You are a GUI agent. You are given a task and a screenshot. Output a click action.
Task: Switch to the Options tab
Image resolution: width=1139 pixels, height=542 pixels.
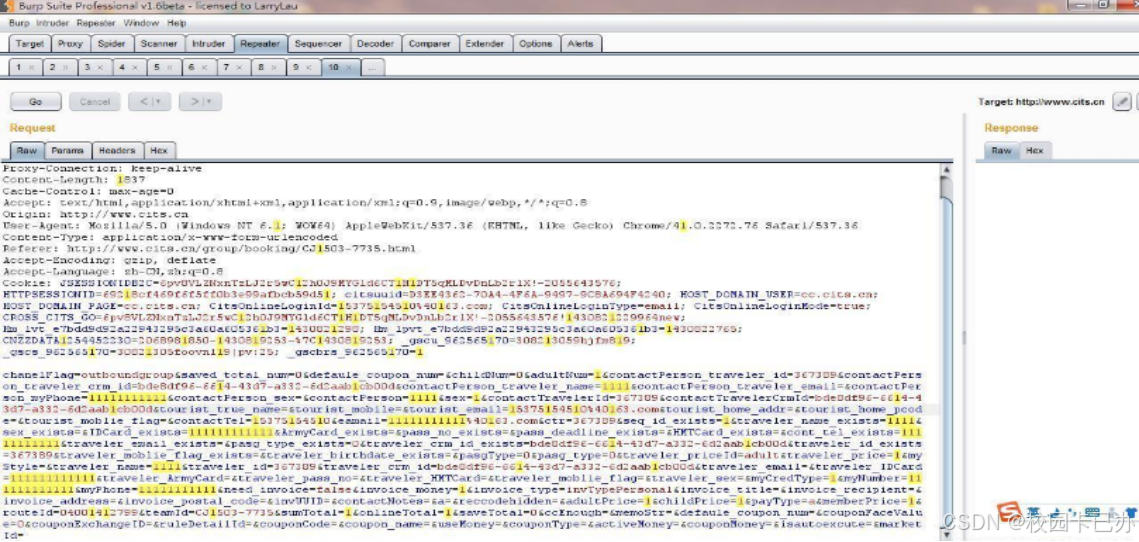point(535,44)
